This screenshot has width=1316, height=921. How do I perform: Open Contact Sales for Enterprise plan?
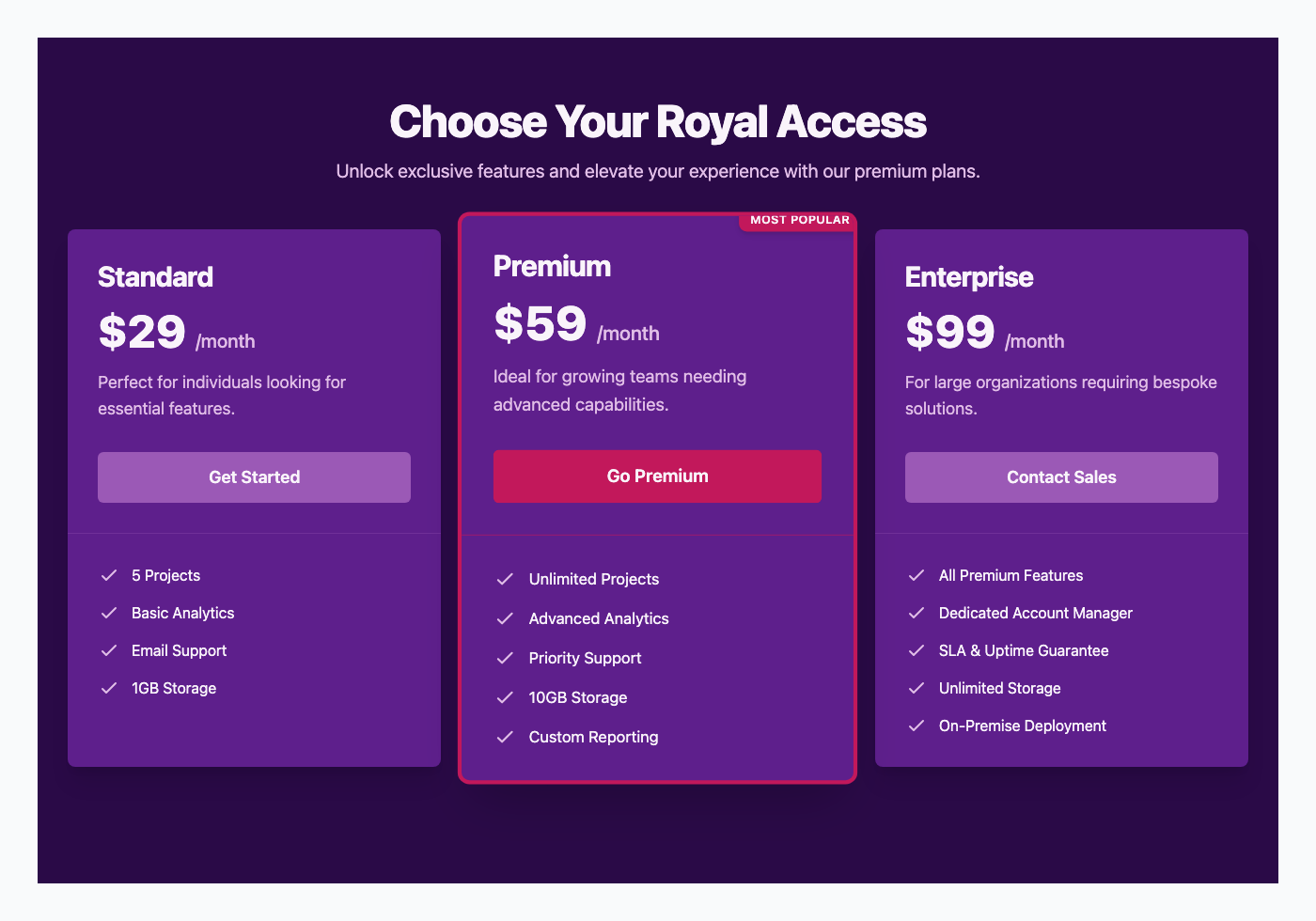point(1061,476)
